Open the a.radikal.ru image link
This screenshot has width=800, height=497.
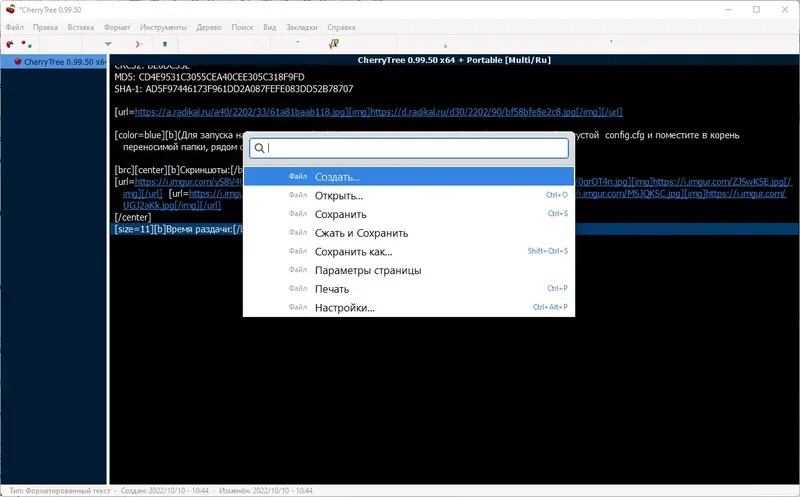click(x=241, y=112)
